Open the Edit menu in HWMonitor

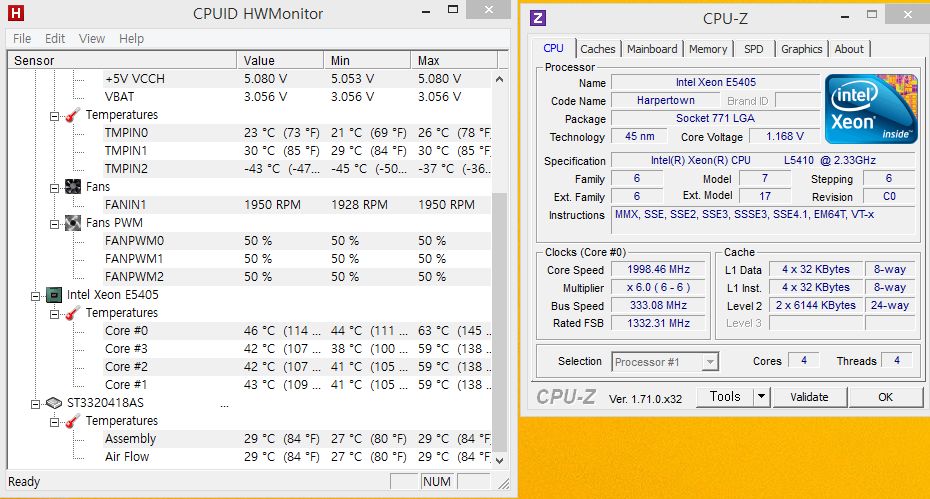pos(55,39)
